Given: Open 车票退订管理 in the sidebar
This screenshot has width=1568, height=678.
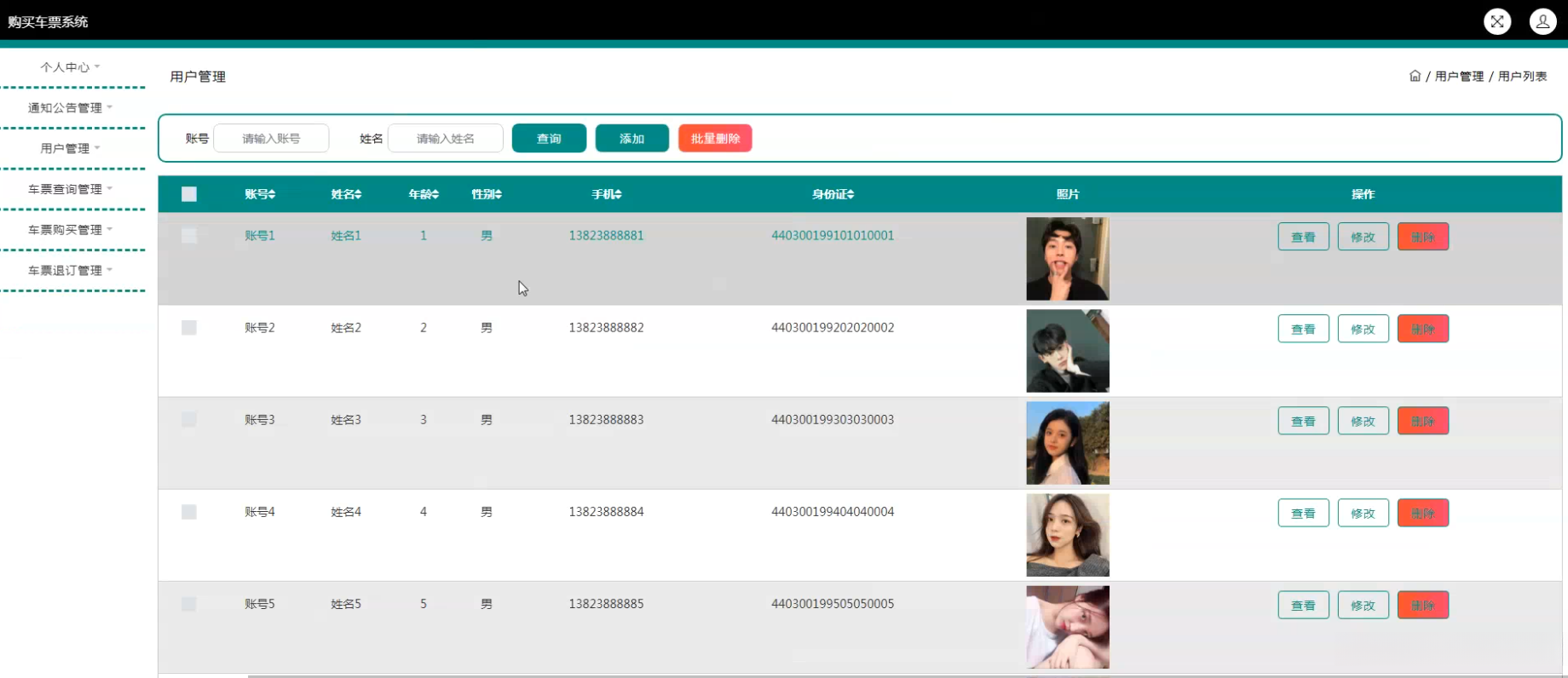Looking at the screenshot, I should pos(70,271).
